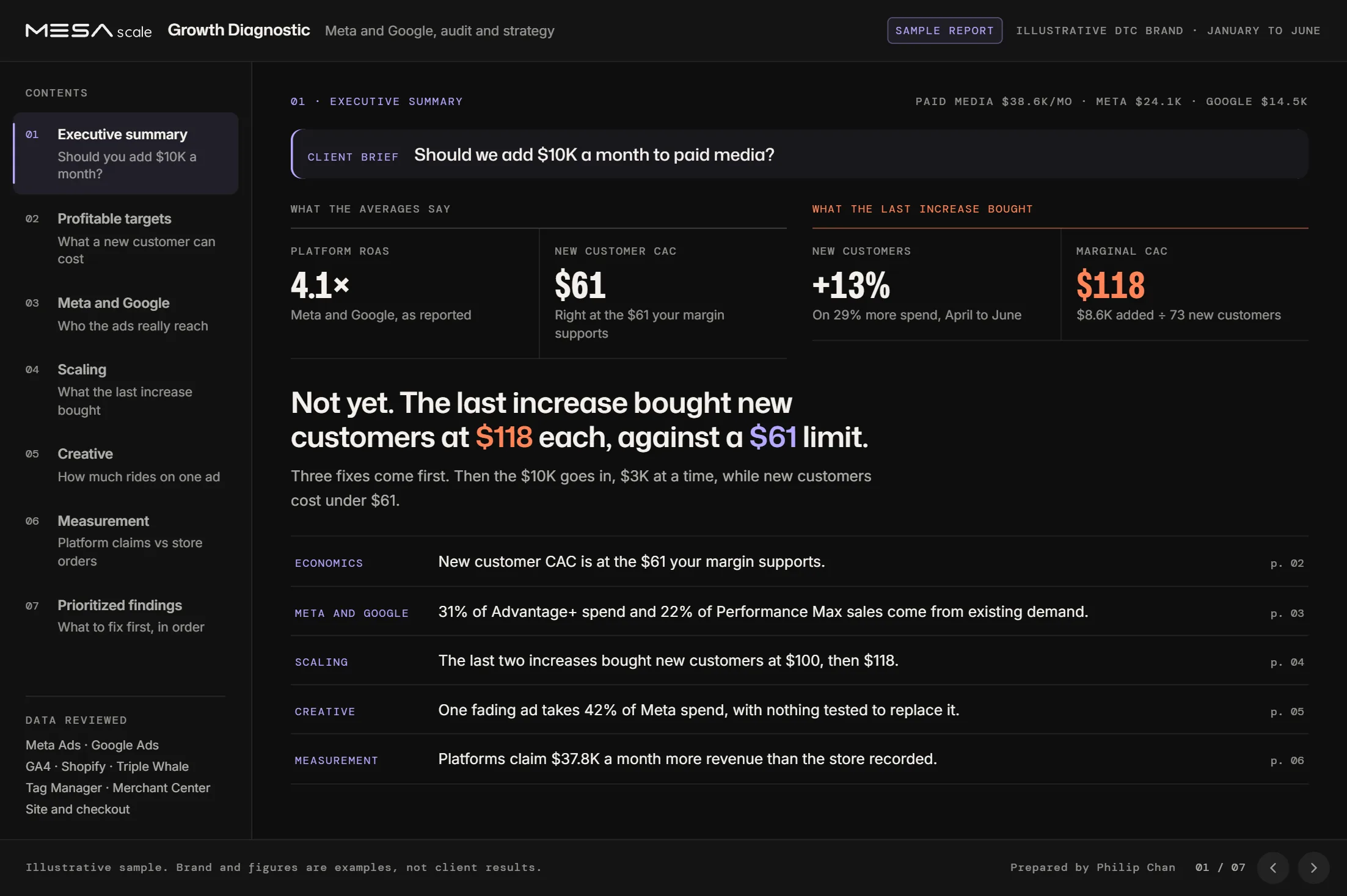The image size is (1347, 896).
Task: Click the +13% new customers figure
Action: [851, 285]
